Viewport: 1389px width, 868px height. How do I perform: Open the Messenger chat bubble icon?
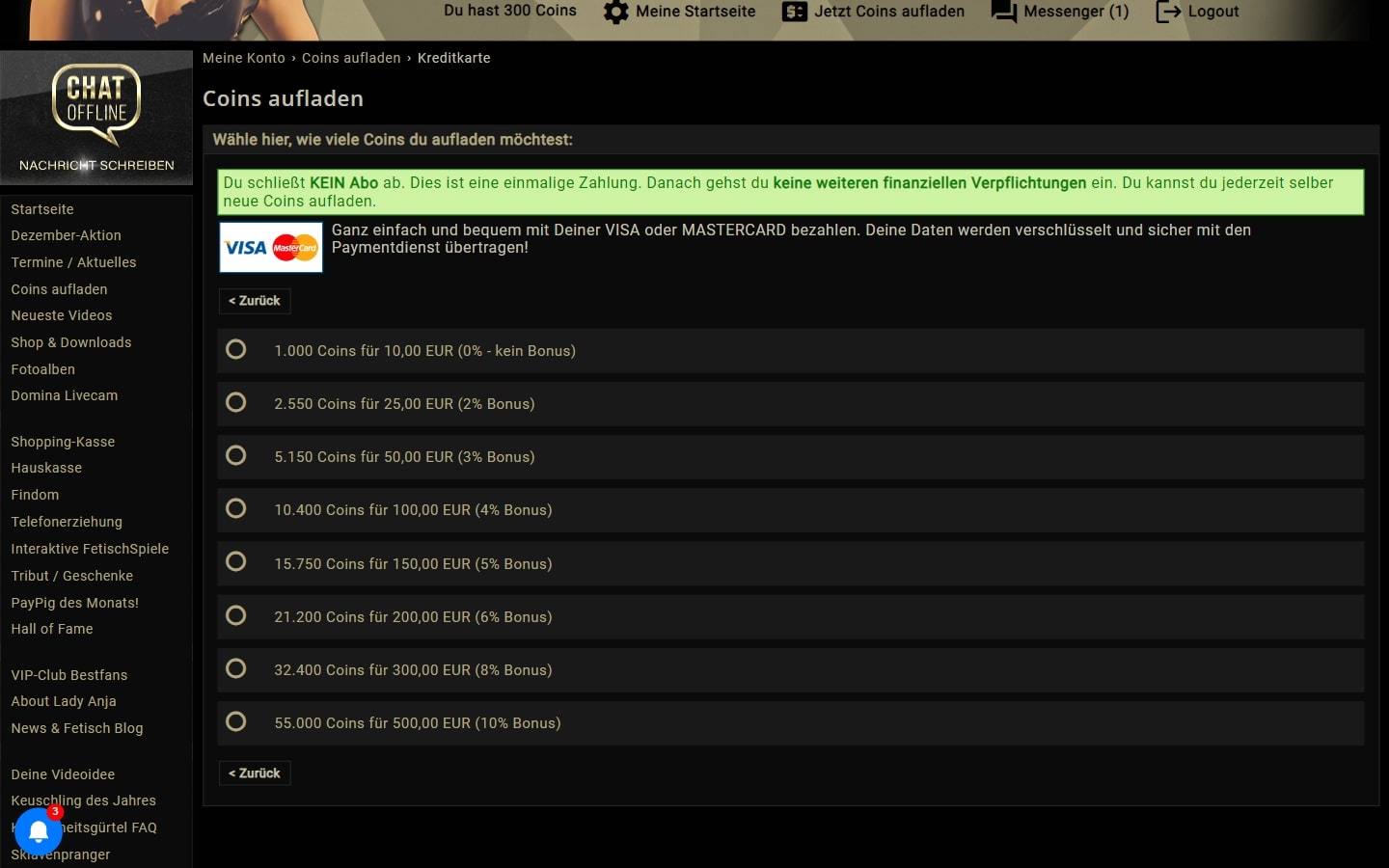[x=1004, y=13]
